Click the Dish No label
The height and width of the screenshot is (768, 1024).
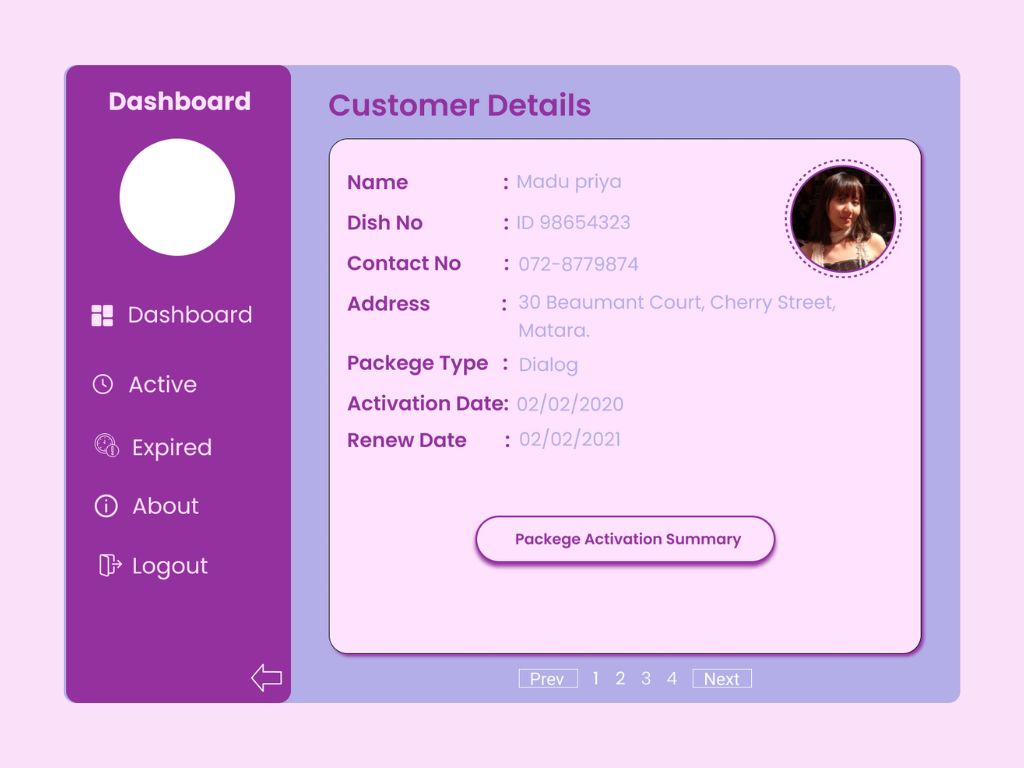tap(385, 223)
